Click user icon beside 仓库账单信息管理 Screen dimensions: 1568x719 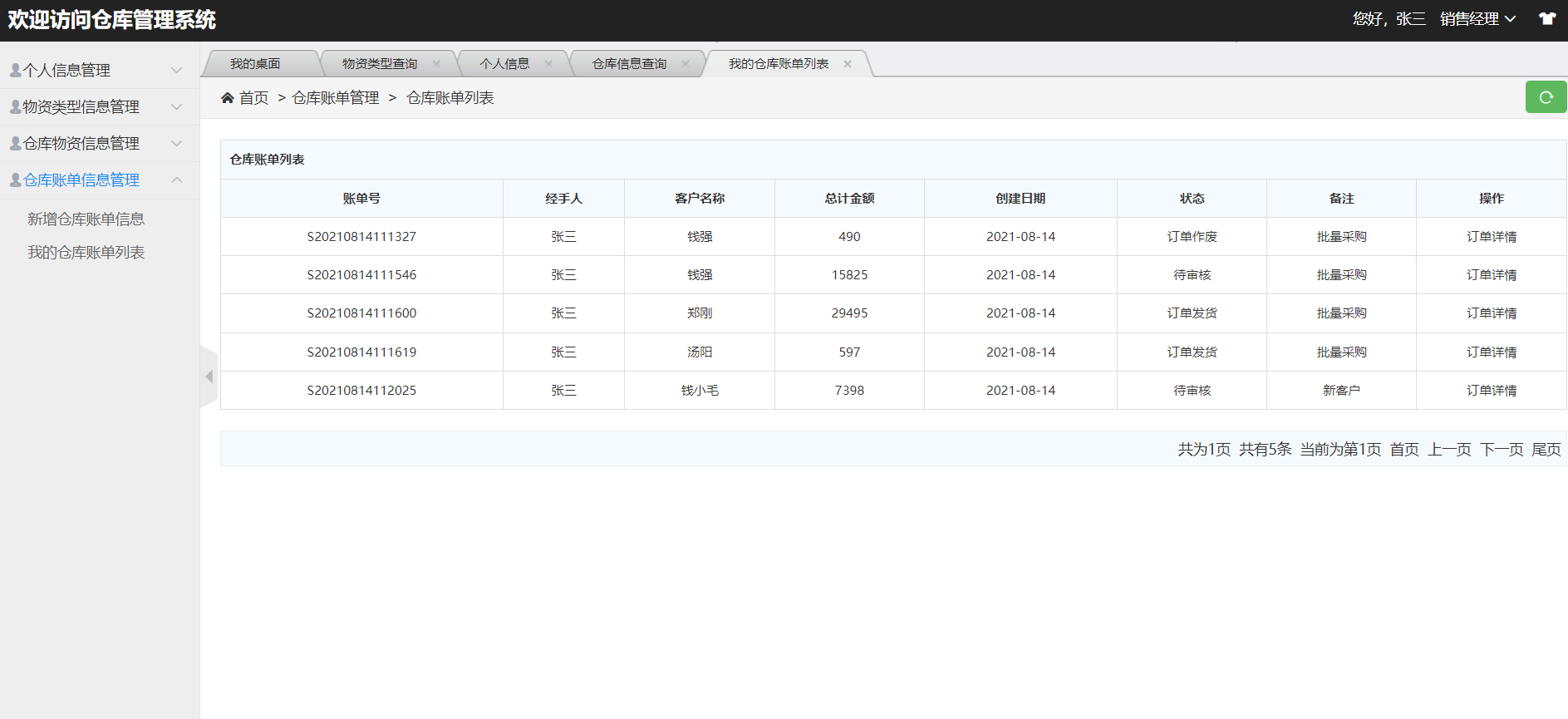click(15, 180)
